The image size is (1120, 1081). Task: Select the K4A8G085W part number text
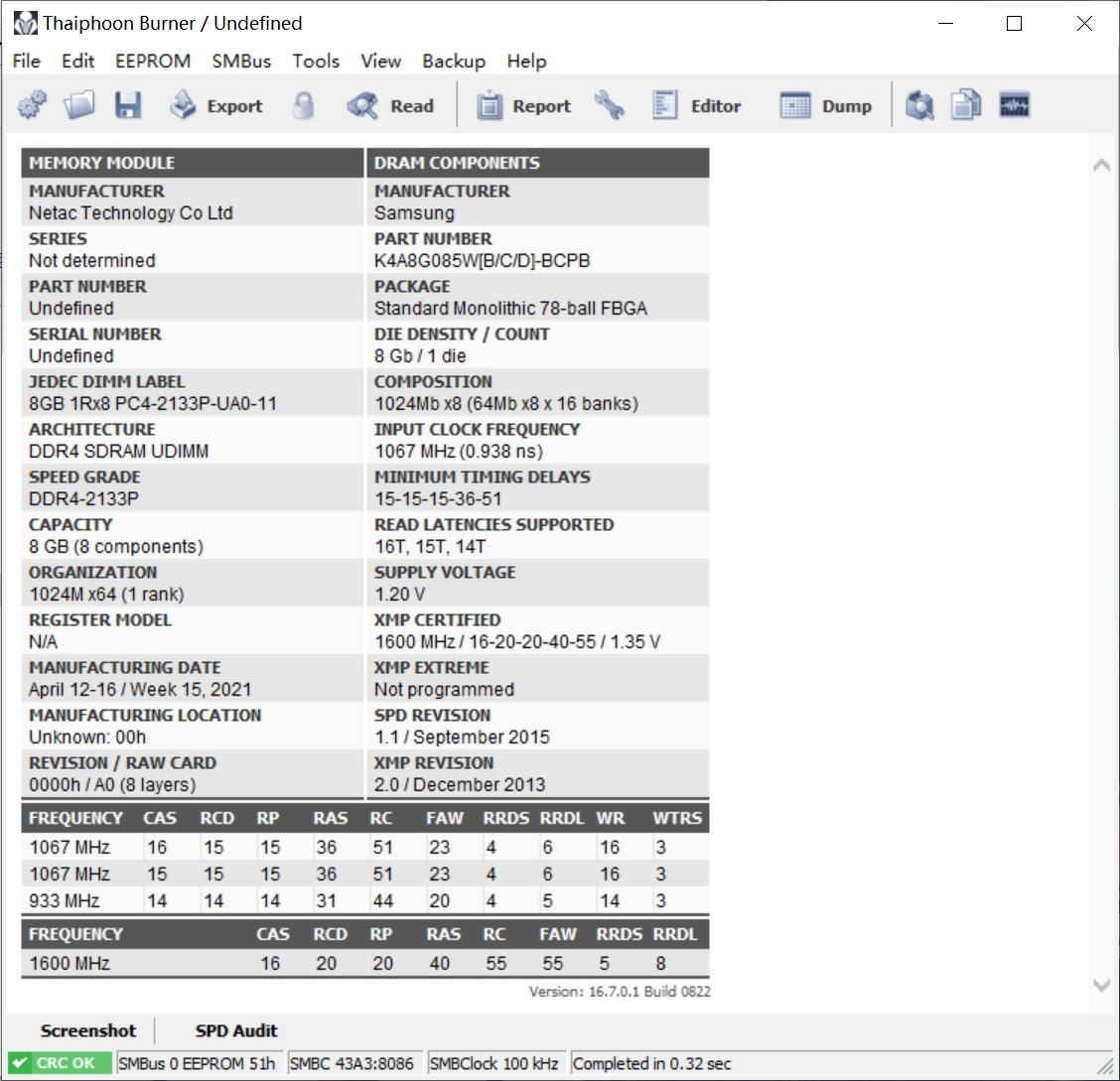click(x=483, y=261)
